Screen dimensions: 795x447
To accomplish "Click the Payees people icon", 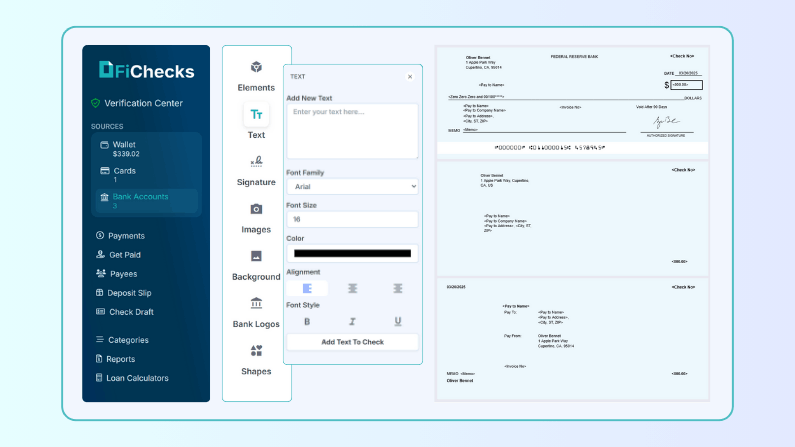I will tap(101, 273).
